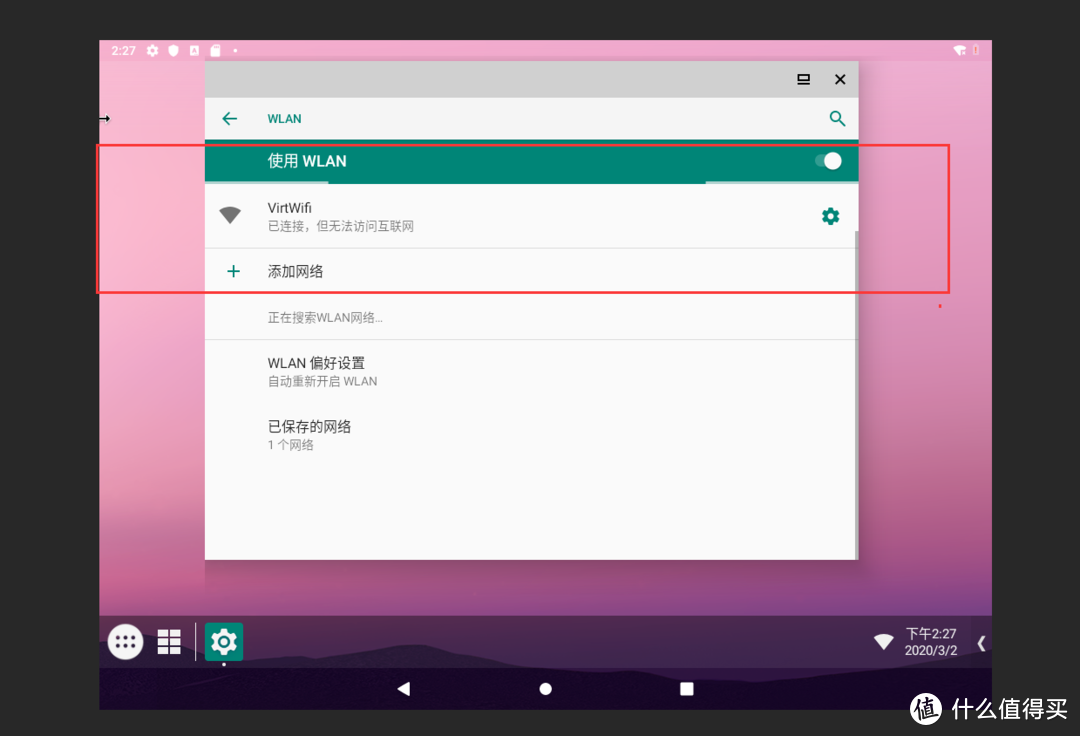Click the Wi-Fi icon in system tray
The width and height of the screenshot is (1080, 736).
883,642
